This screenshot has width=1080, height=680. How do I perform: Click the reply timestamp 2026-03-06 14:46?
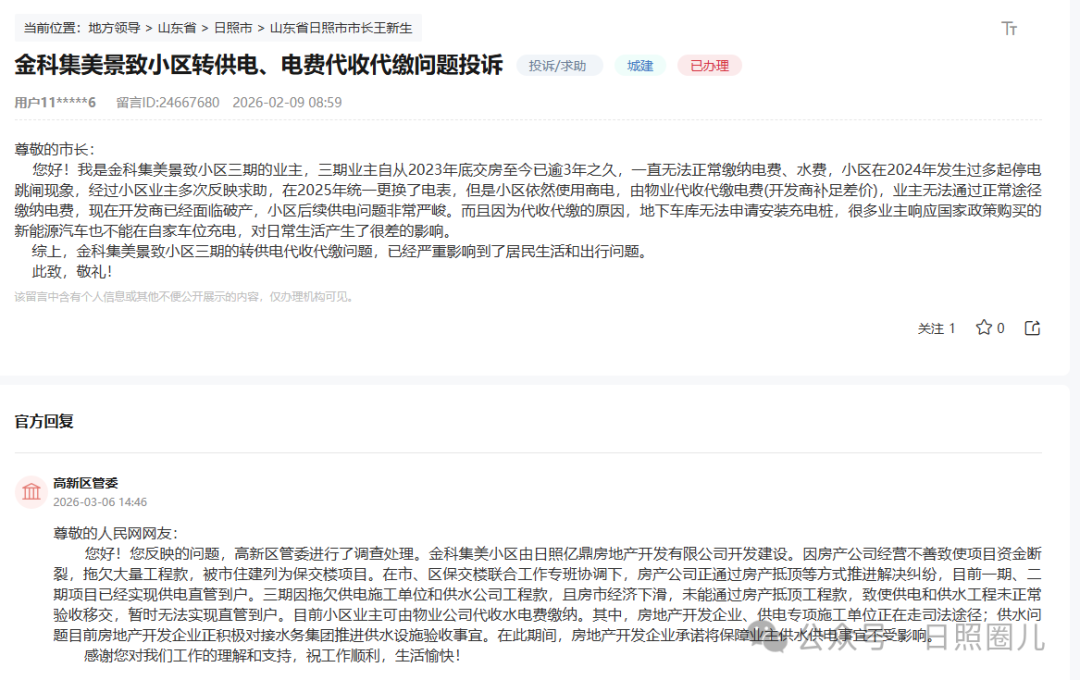point(100,502)
